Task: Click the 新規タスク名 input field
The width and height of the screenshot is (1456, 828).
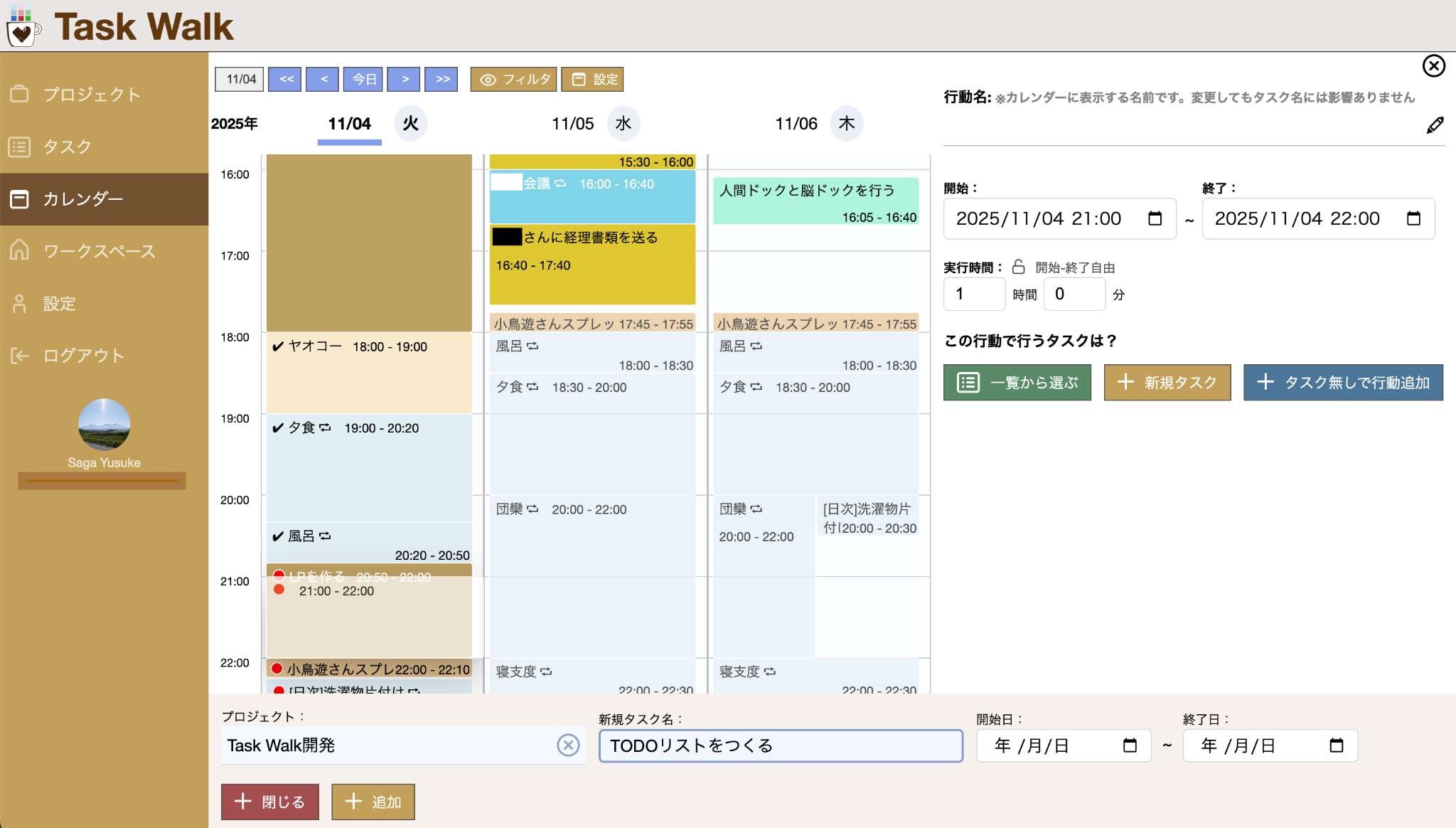Action: click(x=780, y=746)
